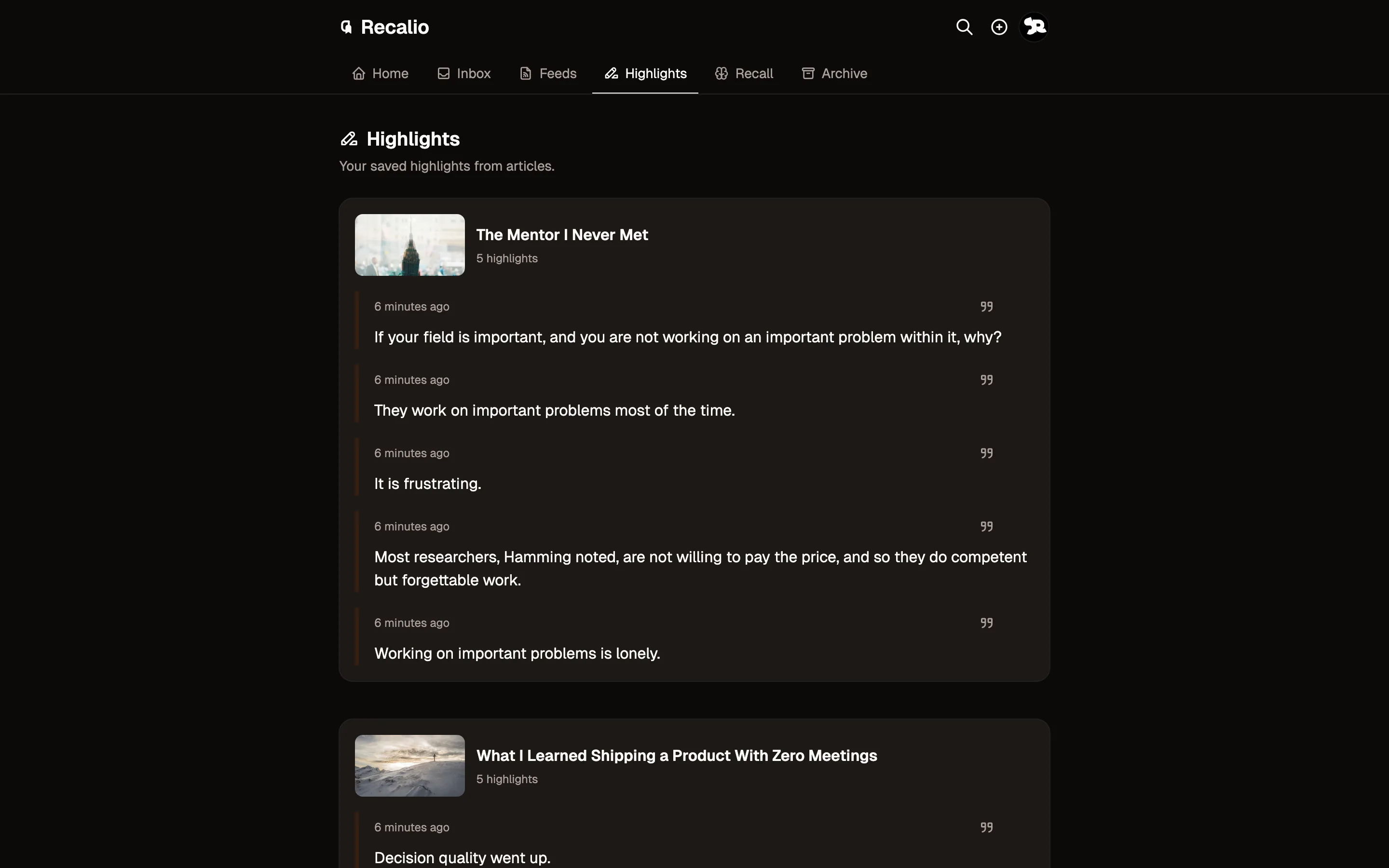Screen dimensions: 1389x868
Task: Open What I Learned Shipping a Product article
Action: click(676, 756)
